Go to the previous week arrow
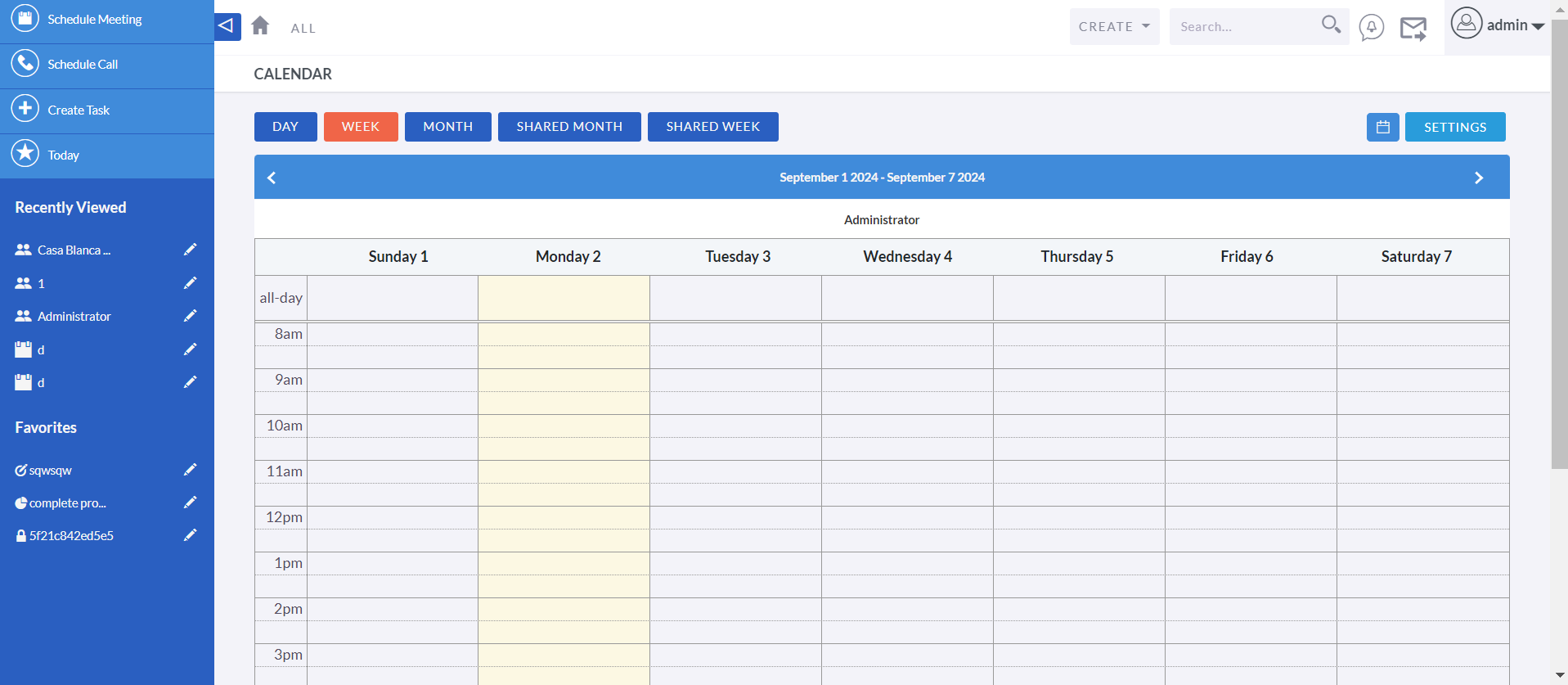 coord(272,178)
